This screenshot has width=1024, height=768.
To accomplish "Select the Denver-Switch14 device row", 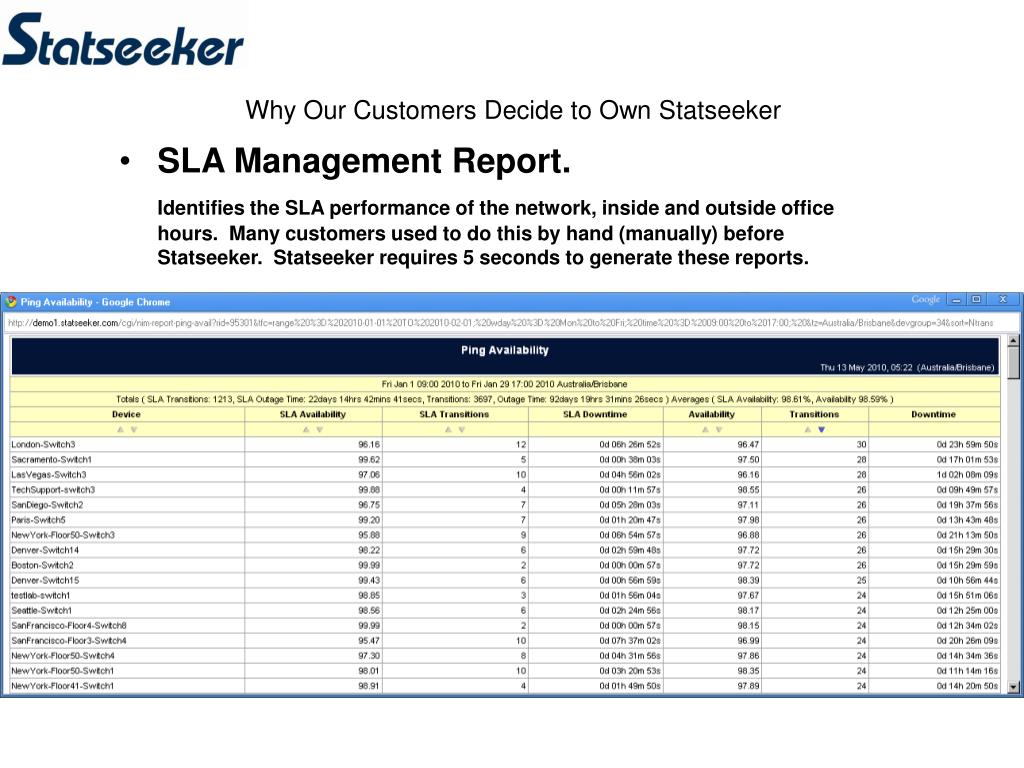I will click(505, 550).
